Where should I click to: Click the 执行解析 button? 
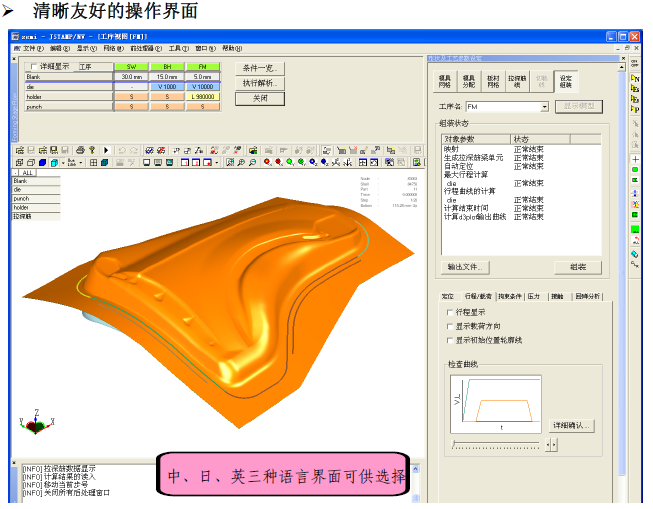(260, 83)
